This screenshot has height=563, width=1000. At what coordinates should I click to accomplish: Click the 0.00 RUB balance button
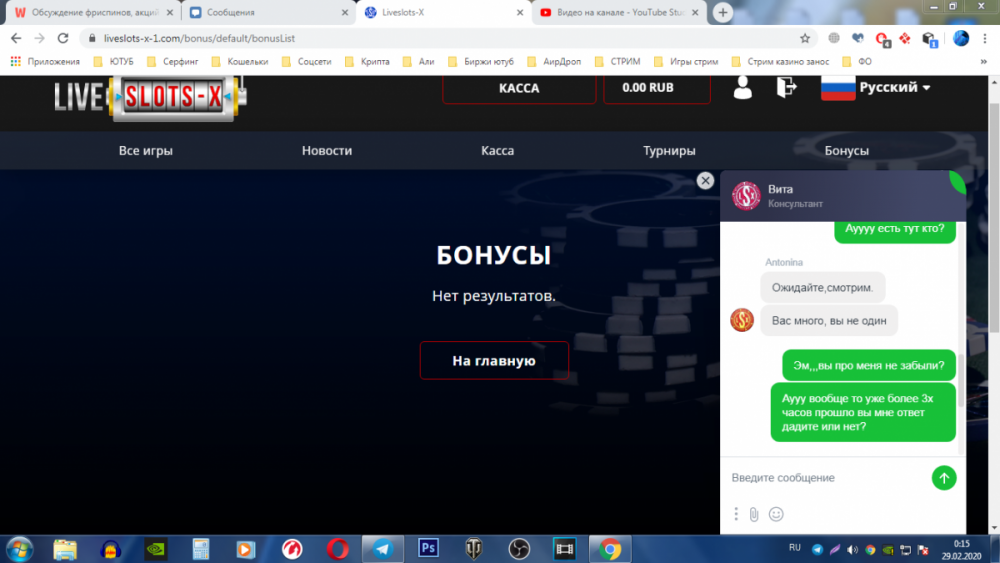tap(657, 89)
